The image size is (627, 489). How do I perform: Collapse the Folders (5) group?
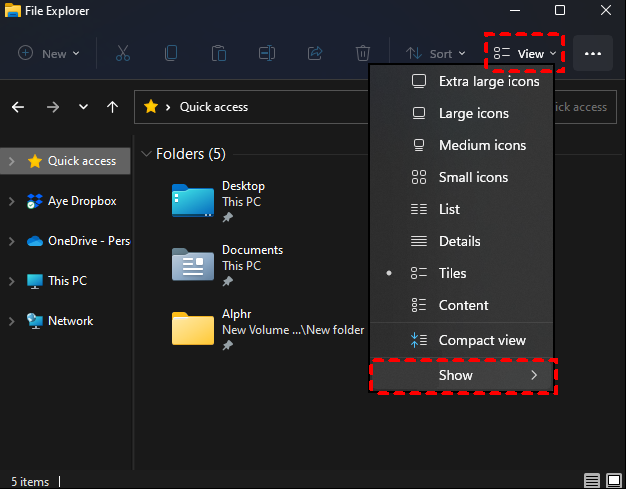click(146, 154)
